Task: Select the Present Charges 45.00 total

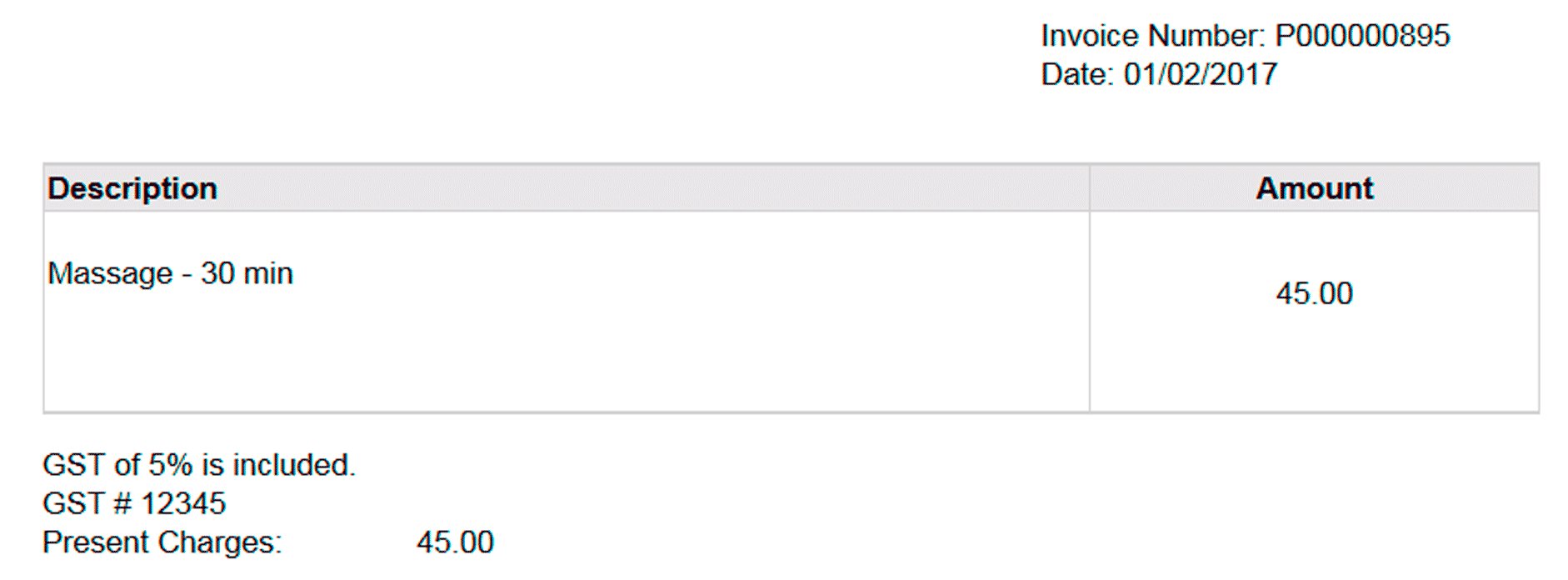Action: point(455,542)
